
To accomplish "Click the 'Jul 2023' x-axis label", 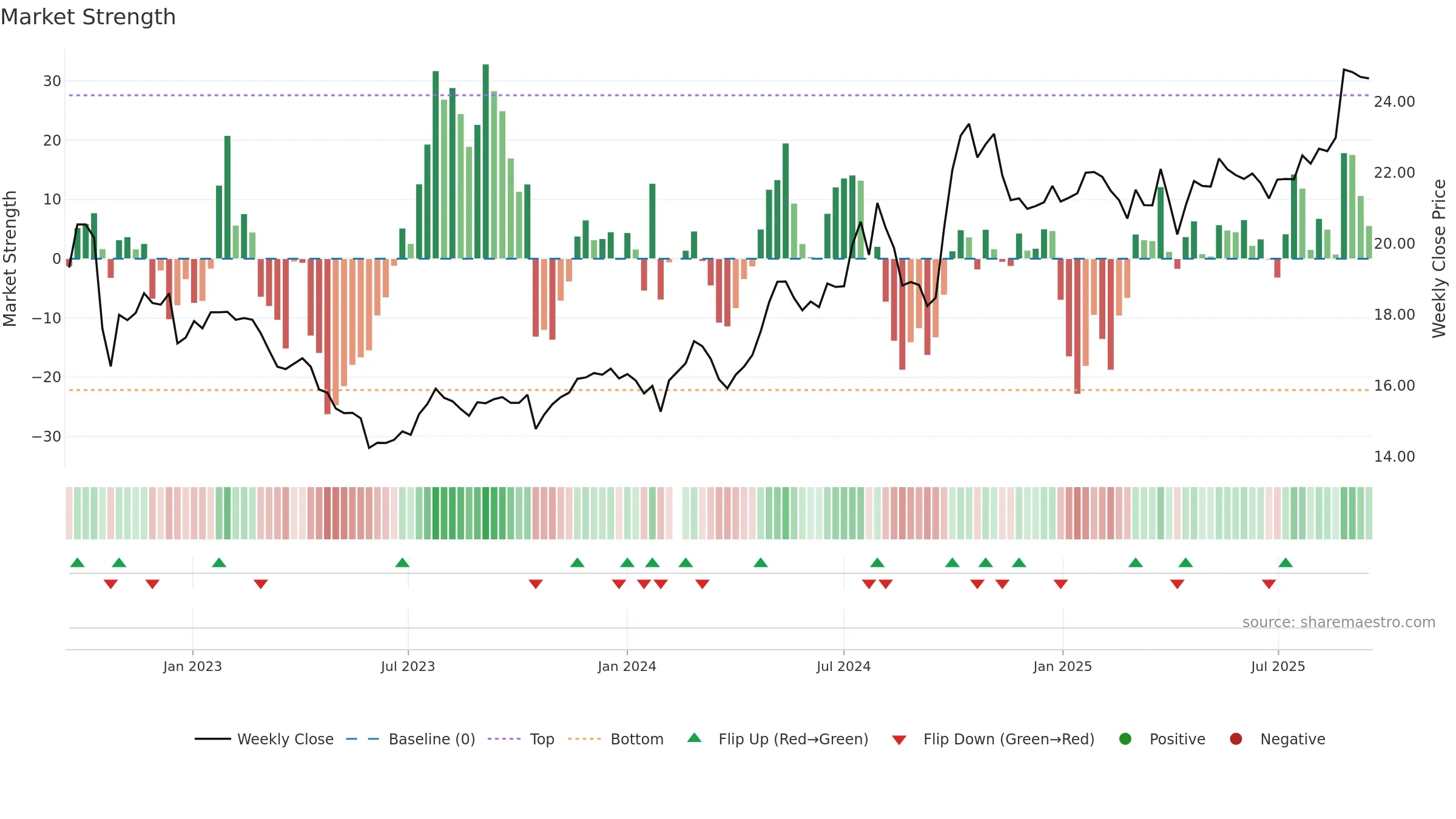I will pyautogui.click(x=408, y=666).
